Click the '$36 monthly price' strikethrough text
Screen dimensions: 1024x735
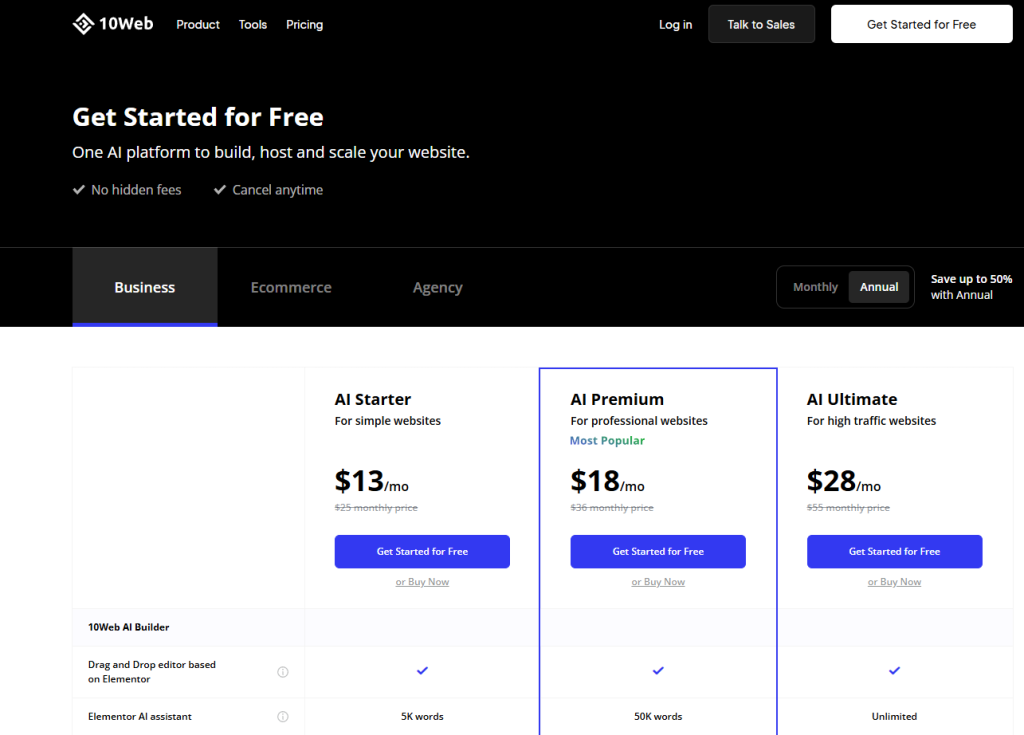[x=612, y=508]
